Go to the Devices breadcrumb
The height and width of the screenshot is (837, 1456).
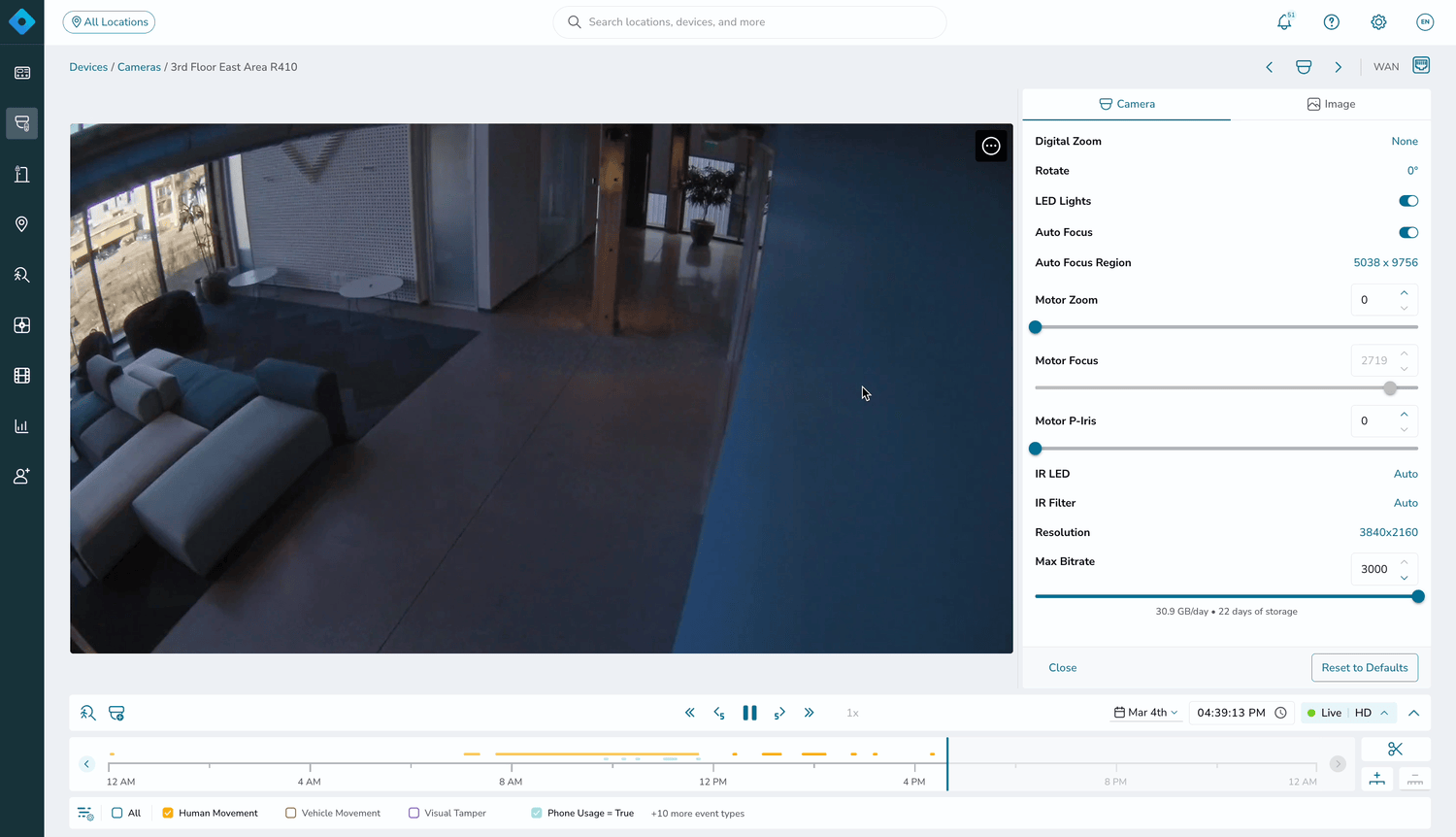pos(88,67)
